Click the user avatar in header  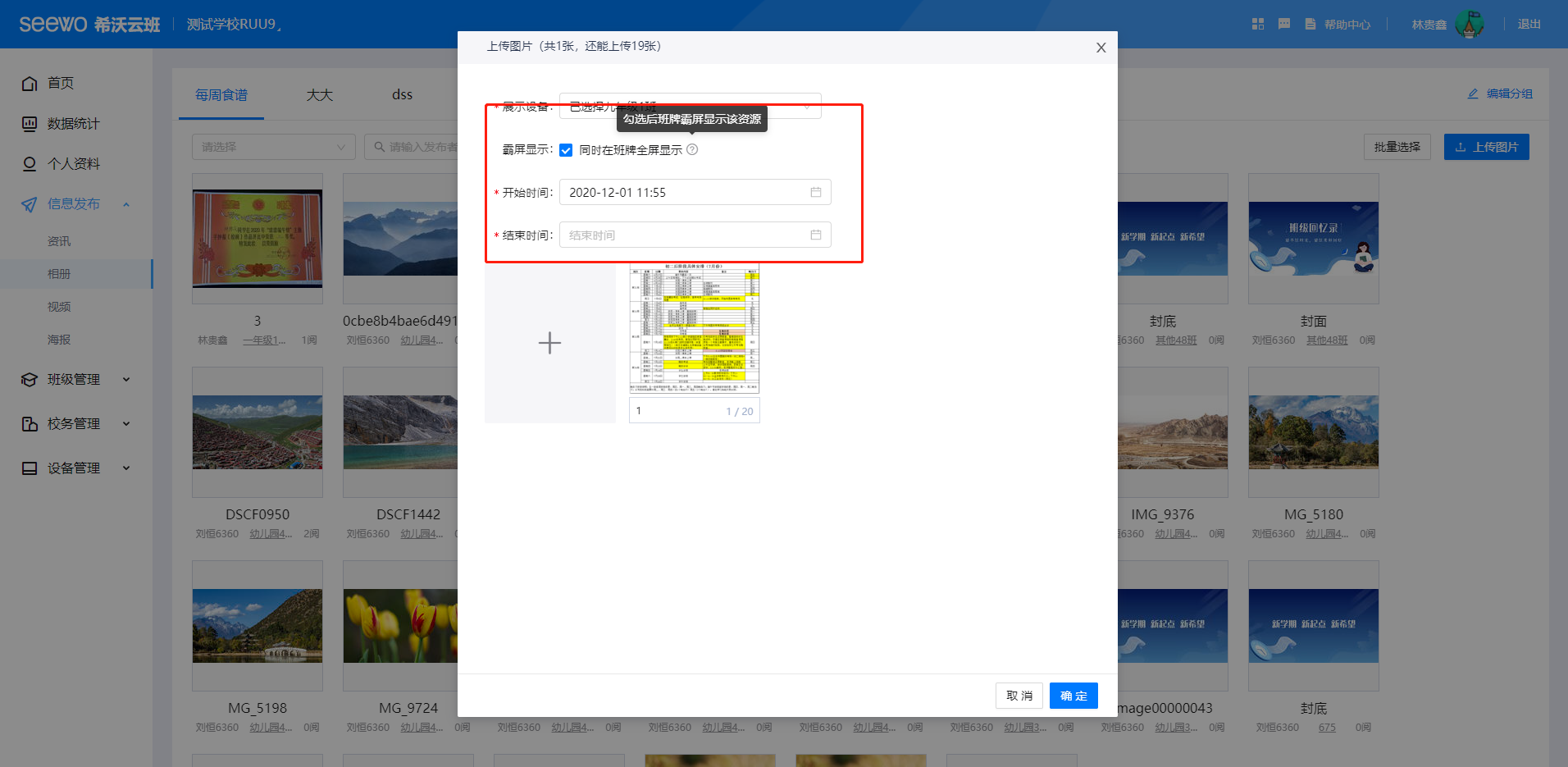pyautogui.click(x=1469, y=24)
